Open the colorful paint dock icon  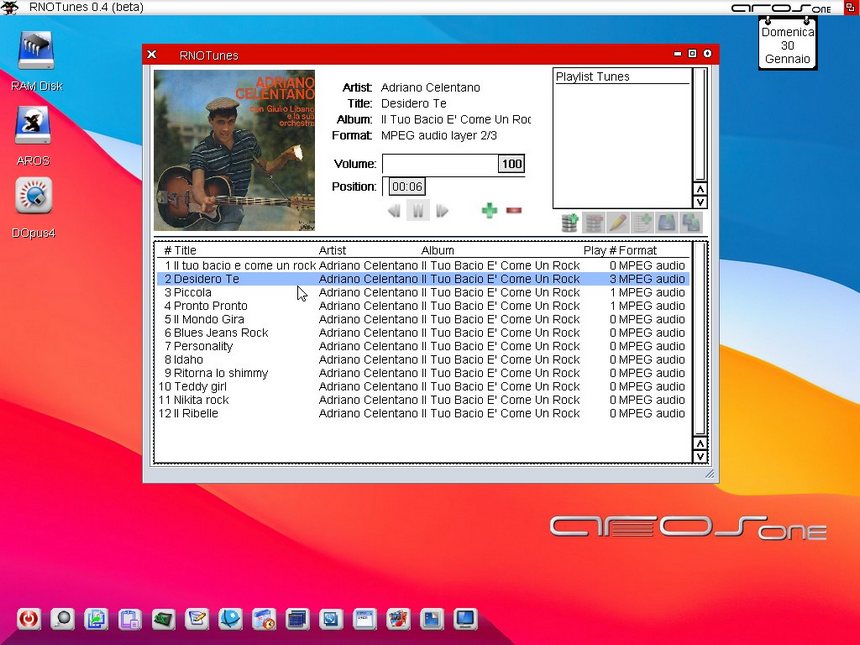(398, 619)
